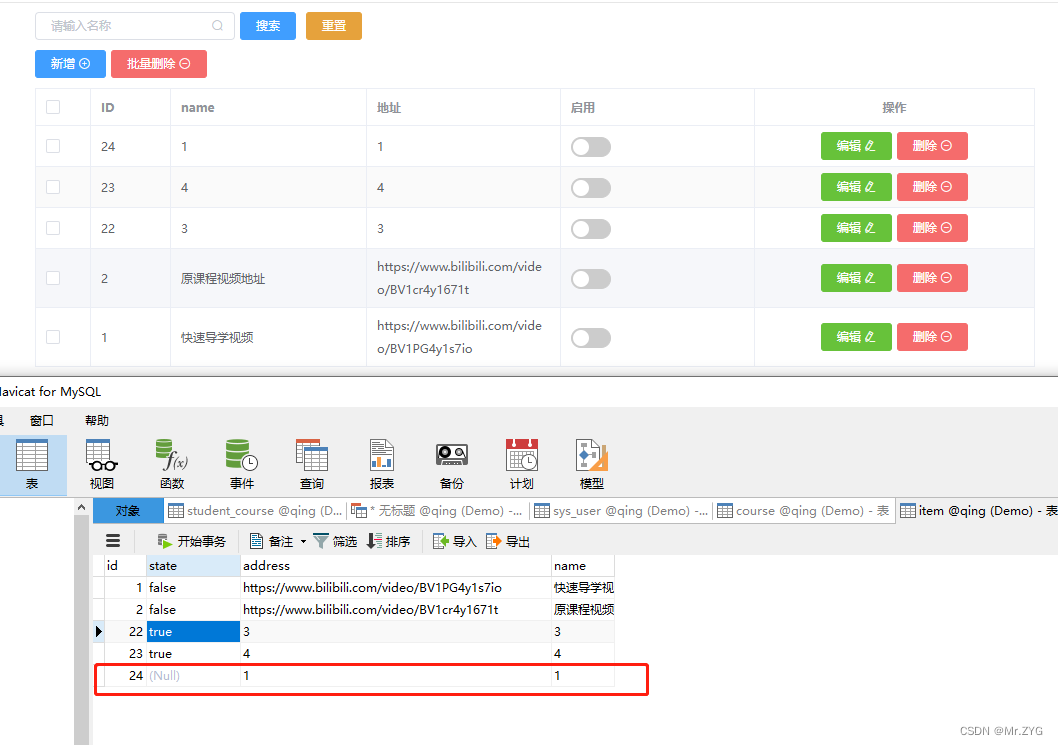Click the 报表 (Reports) icon
This screenshot has width=1058, height=745.
[x=381, y=462]
